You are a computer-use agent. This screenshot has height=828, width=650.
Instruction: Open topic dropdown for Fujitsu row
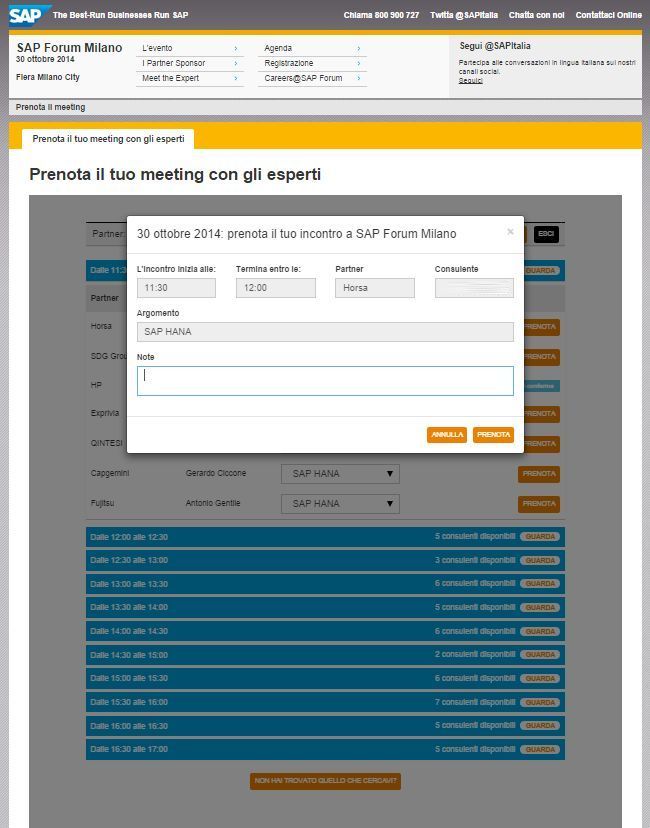(x=340, y=504)
